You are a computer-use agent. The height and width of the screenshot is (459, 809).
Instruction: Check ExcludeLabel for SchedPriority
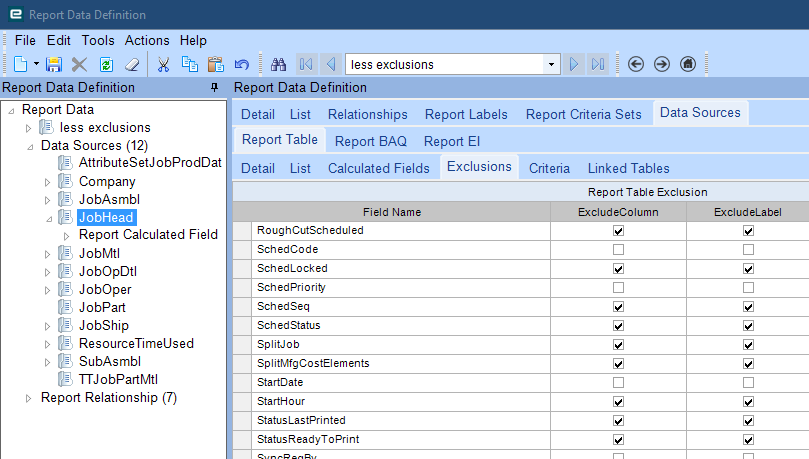pos(748,288)
